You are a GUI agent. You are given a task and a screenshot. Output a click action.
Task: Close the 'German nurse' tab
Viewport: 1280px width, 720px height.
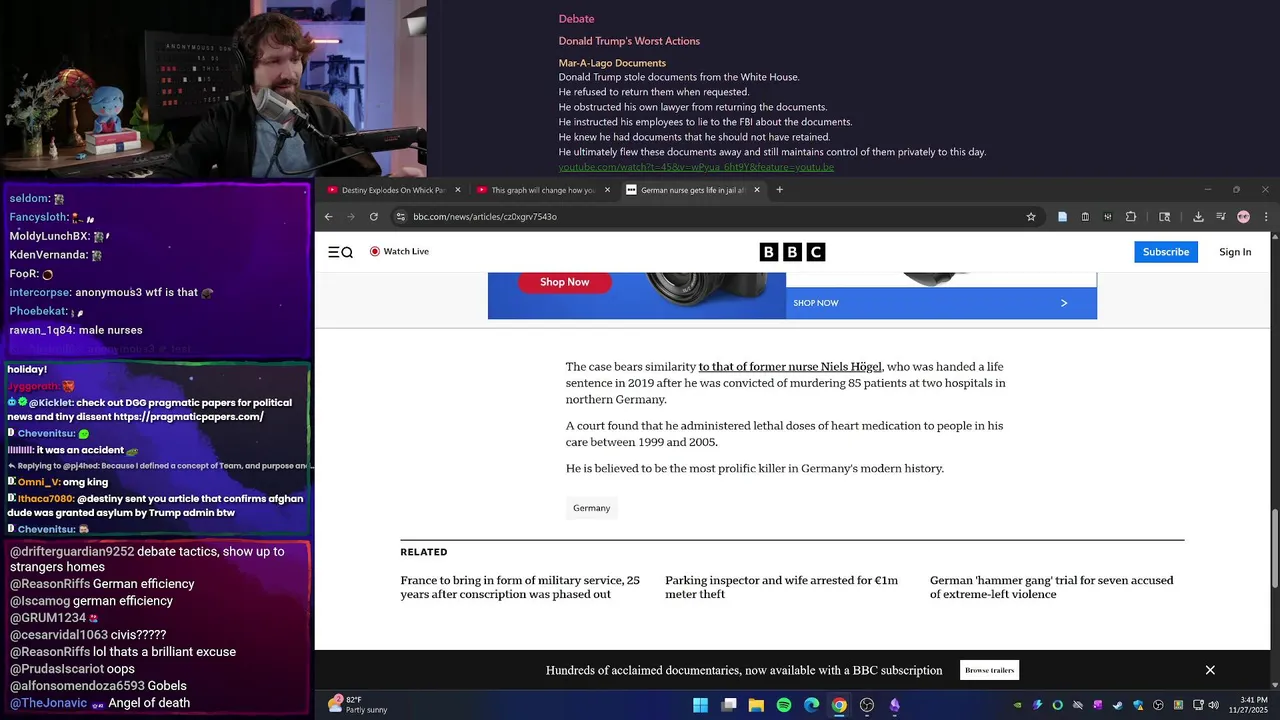[757, 190]
